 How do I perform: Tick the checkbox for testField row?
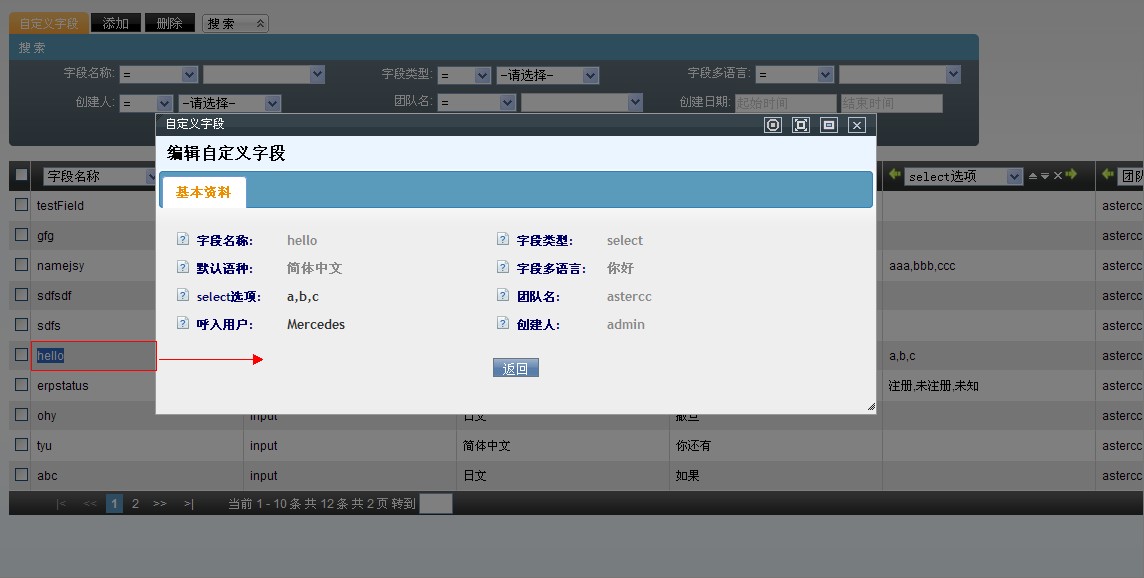[x=21, y=205]
